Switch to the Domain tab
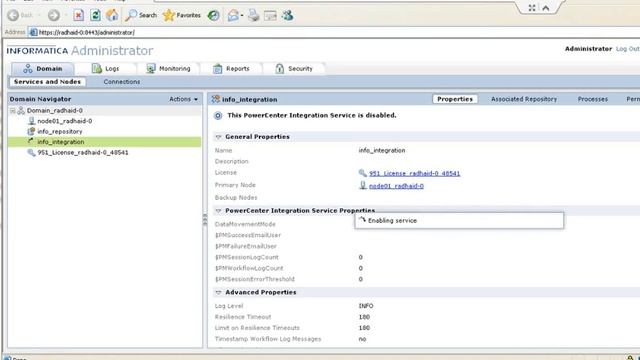This screenshot has width=640, height=360. pos(42,69)
